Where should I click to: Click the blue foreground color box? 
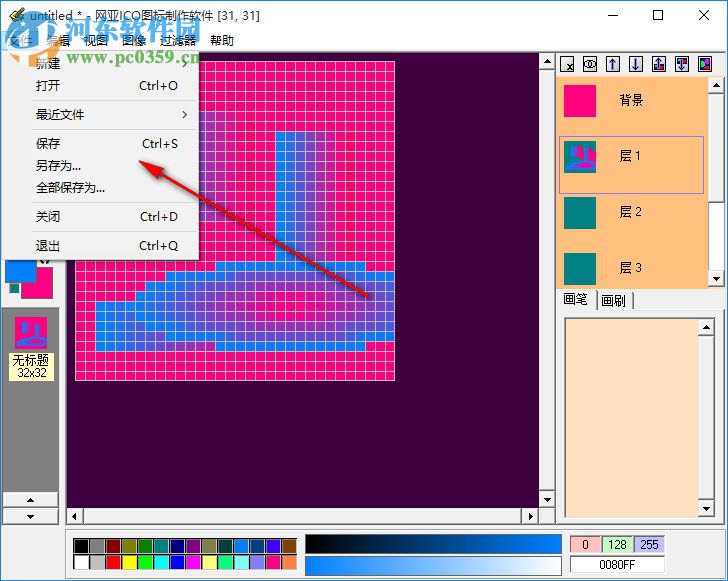(x=20, y=273)
